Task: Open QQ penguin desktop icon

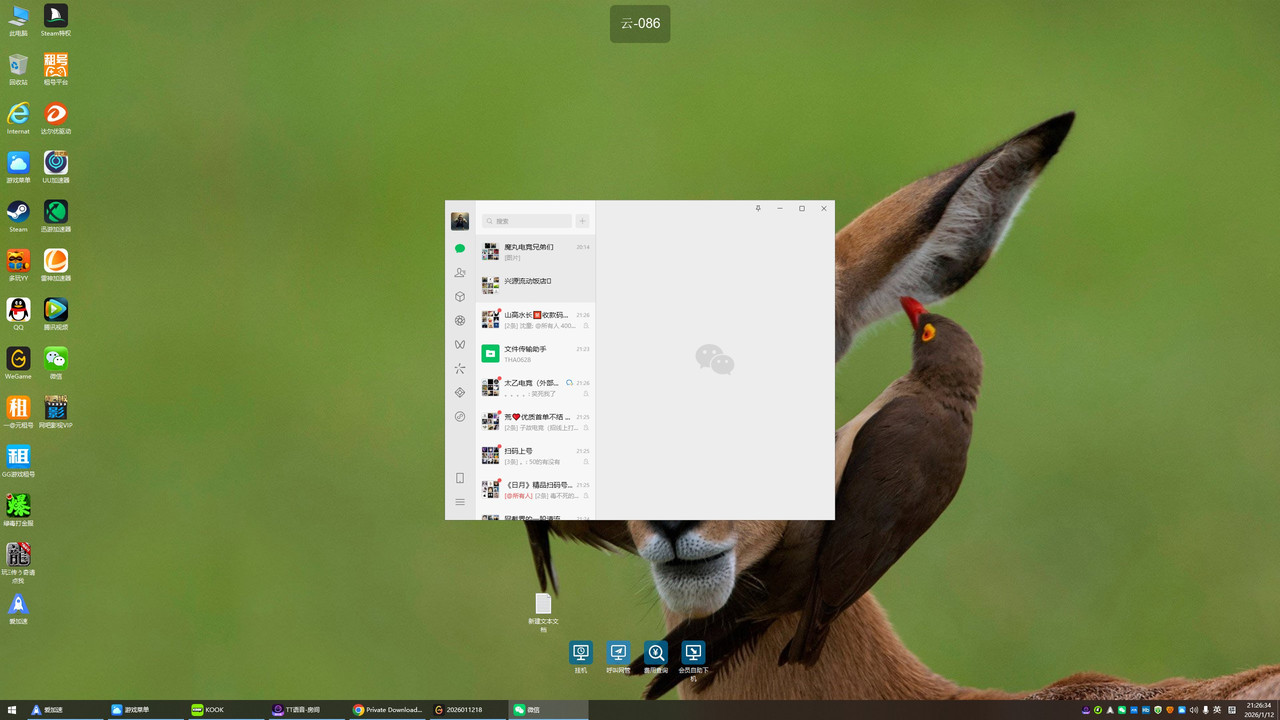Action: (18, 314)
